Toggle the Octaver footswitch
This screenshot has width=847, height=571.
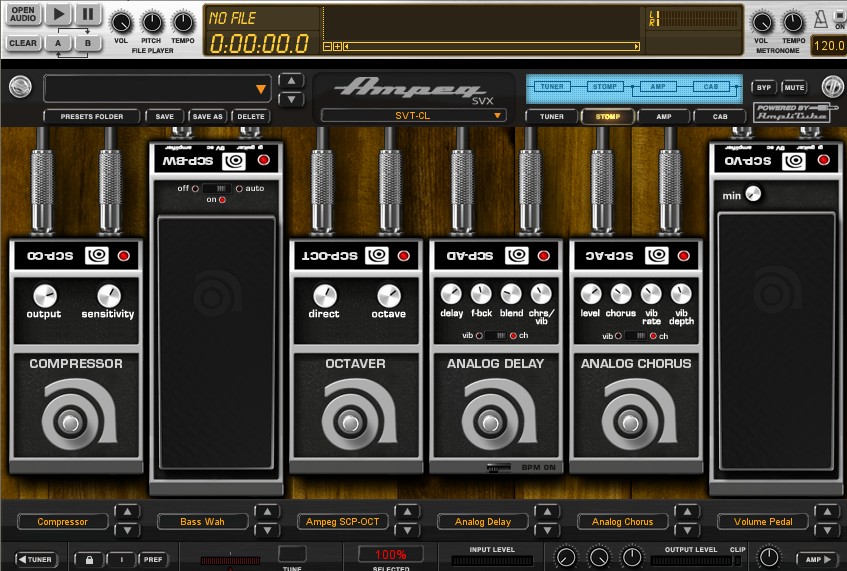click(351, 422)
